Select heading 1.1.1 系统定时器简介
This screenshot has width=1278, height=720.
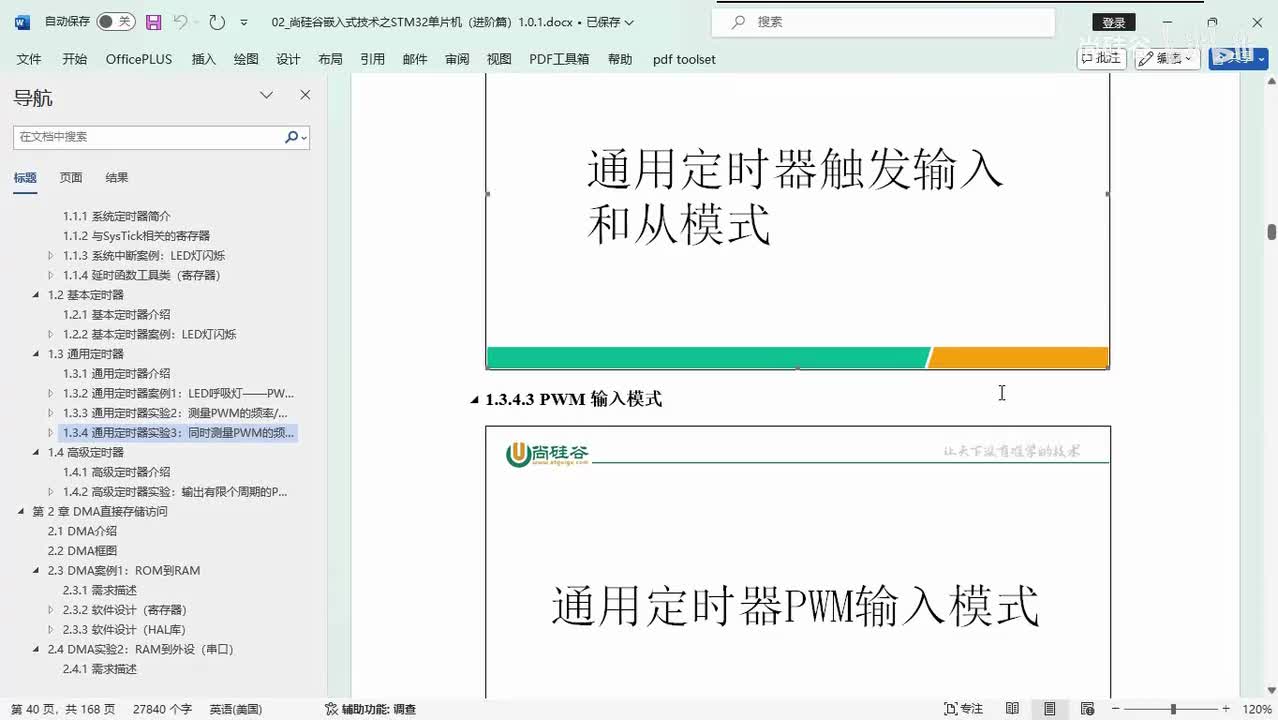117,216
